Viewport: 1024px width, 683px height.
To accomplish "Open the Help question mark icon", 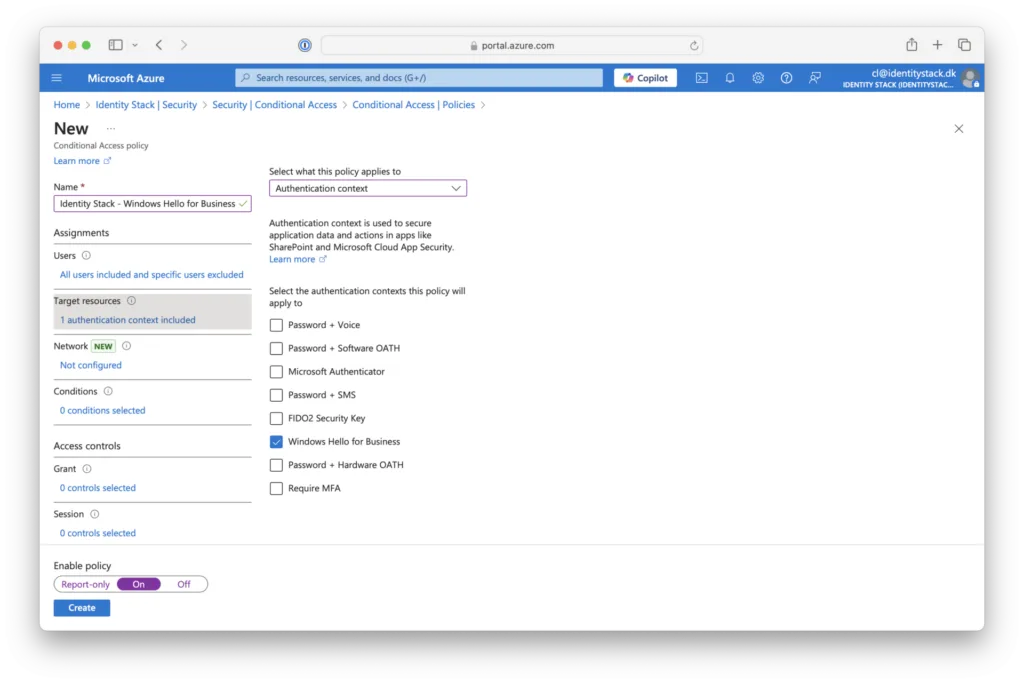I will coord(786,78).
